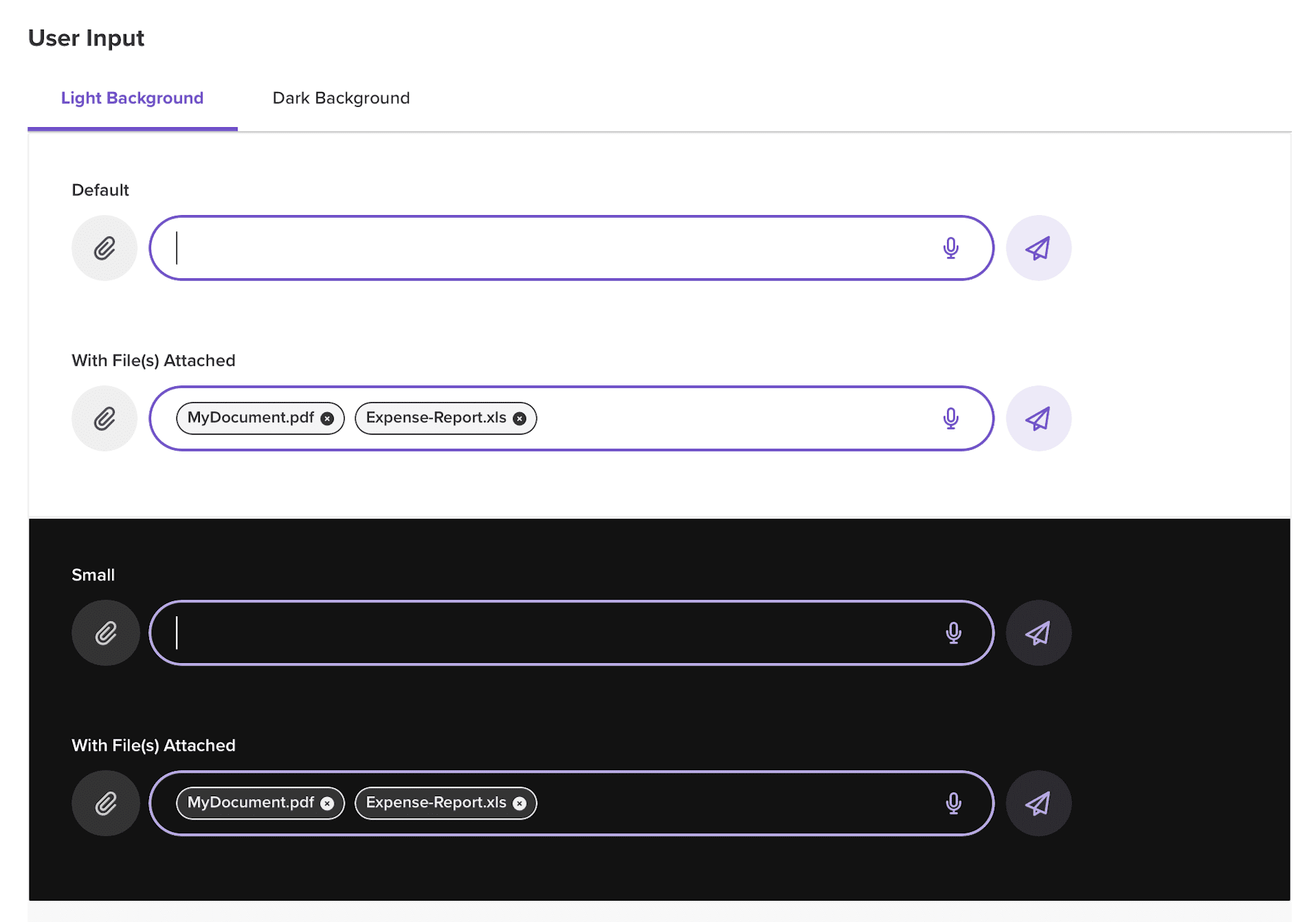Click attach paperclip in dark With File(s) Attached row
This screenshot has width=1316, height=922.
pyautogui.click(x=106, y=803)
